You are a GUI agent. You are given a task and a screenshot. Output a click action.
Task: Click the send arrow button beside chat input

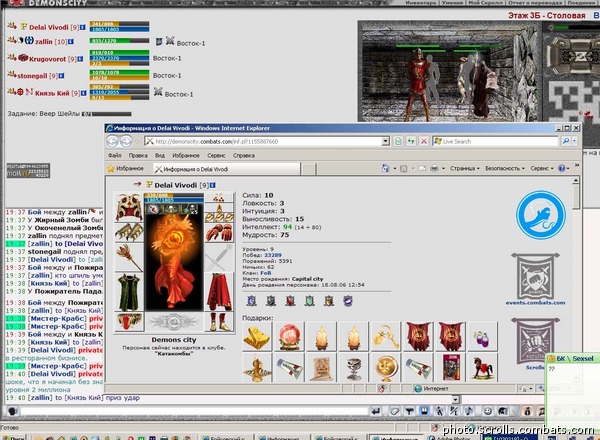[376, 411]
